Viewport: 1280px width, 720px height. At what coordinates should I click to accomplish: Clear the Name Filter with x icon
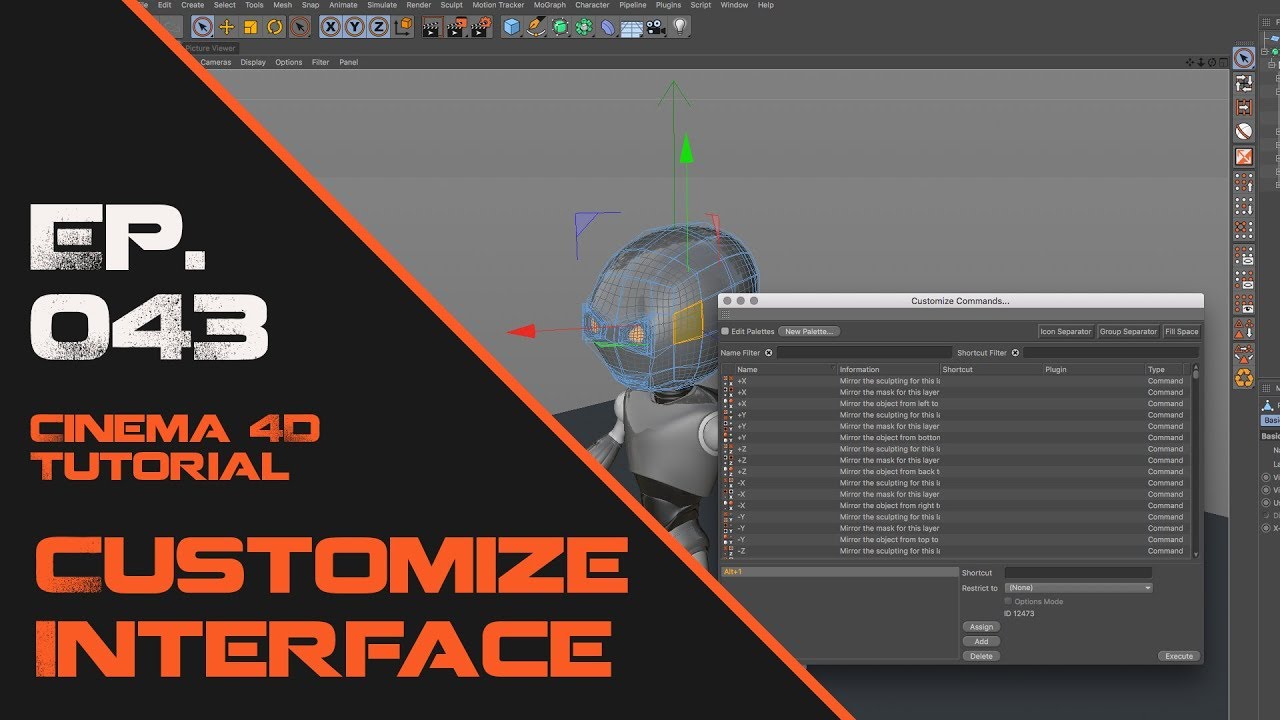tap(768, 353)
